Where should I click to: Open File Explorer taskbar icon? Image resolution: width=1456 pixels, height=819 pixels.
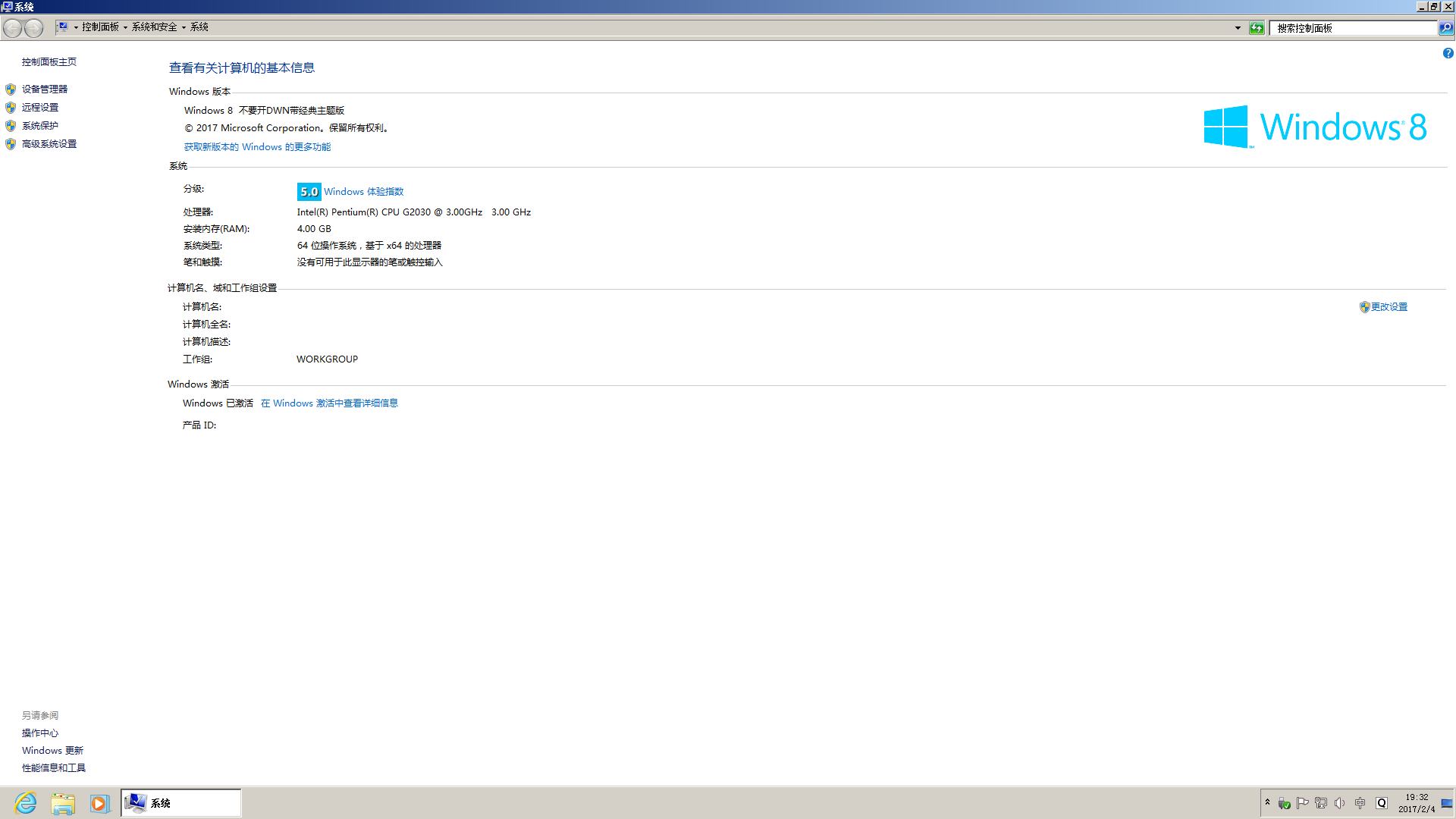(x=63, y=803)
